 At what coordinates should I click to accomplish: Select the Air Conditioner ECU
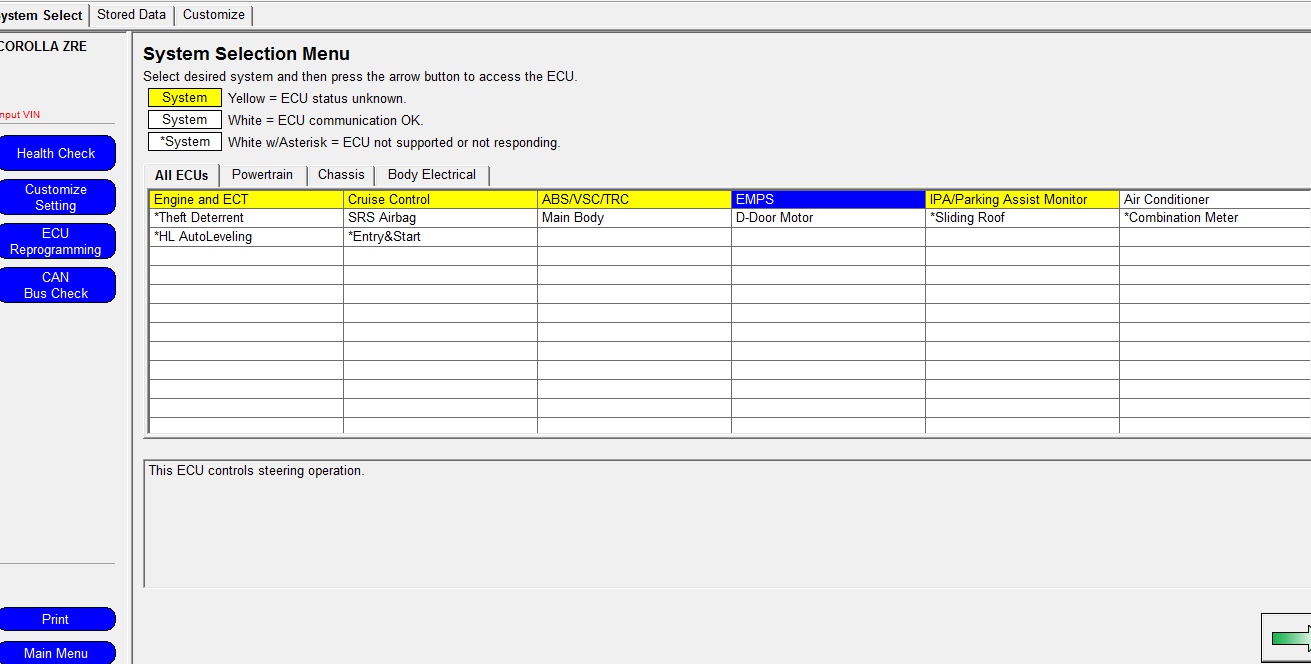[x=1212, y=200]
